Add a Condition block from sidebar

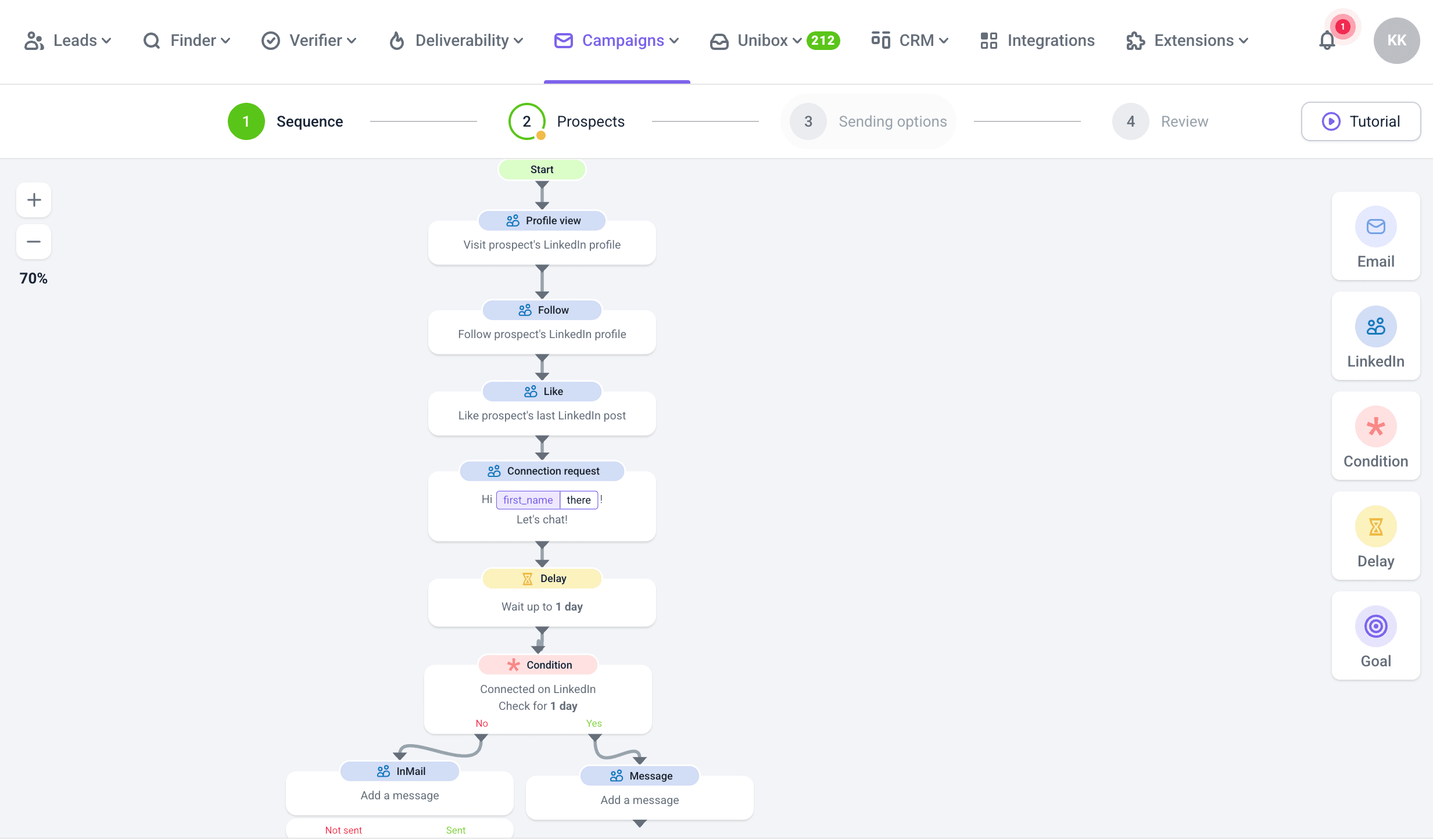click(x=1375, y=426)
